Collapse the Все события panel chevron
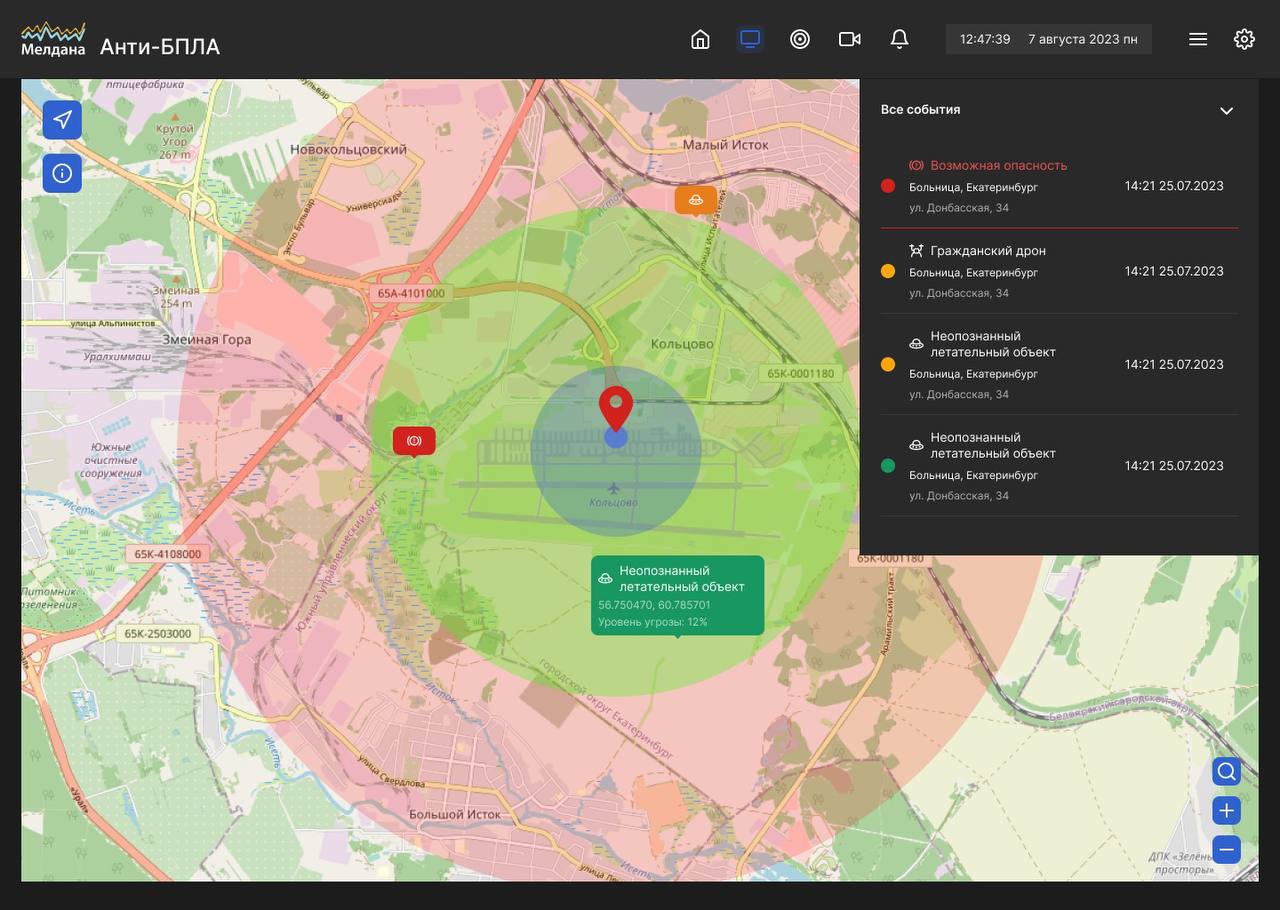Screen dimensions: 1280x910 coord(1226,110)
